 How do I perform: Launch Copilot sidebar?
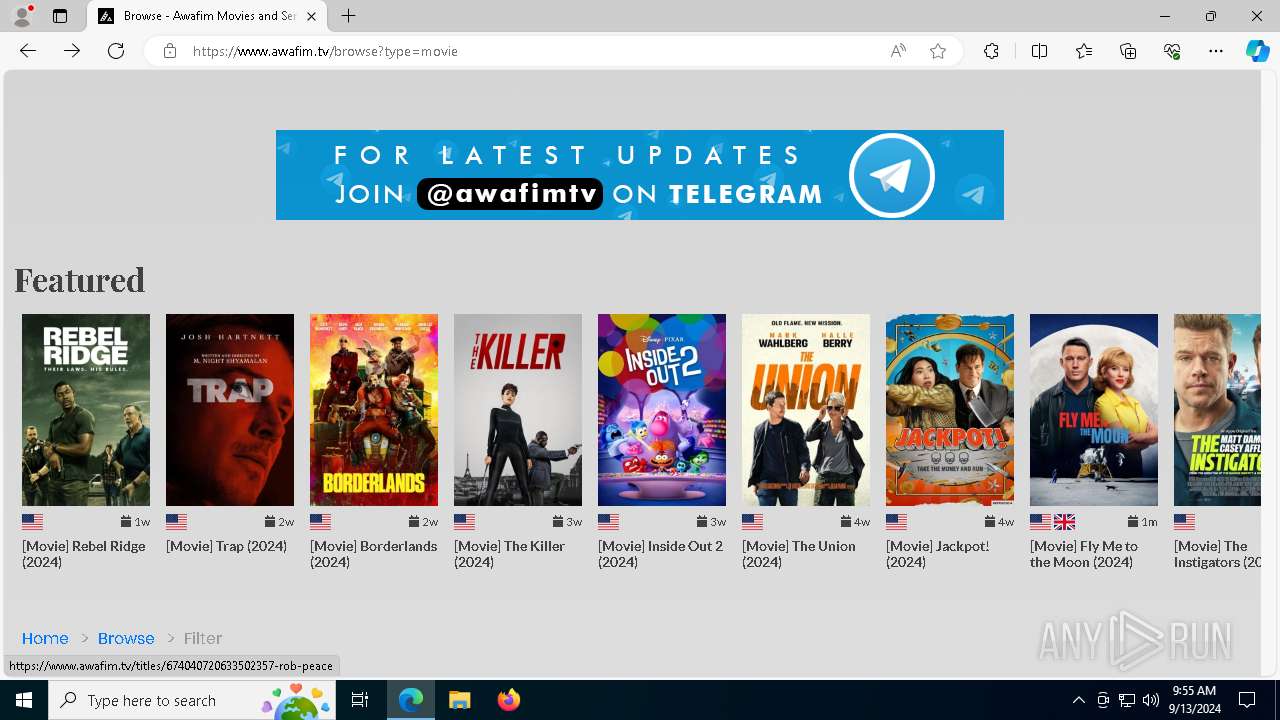[x=1257, y=51]
